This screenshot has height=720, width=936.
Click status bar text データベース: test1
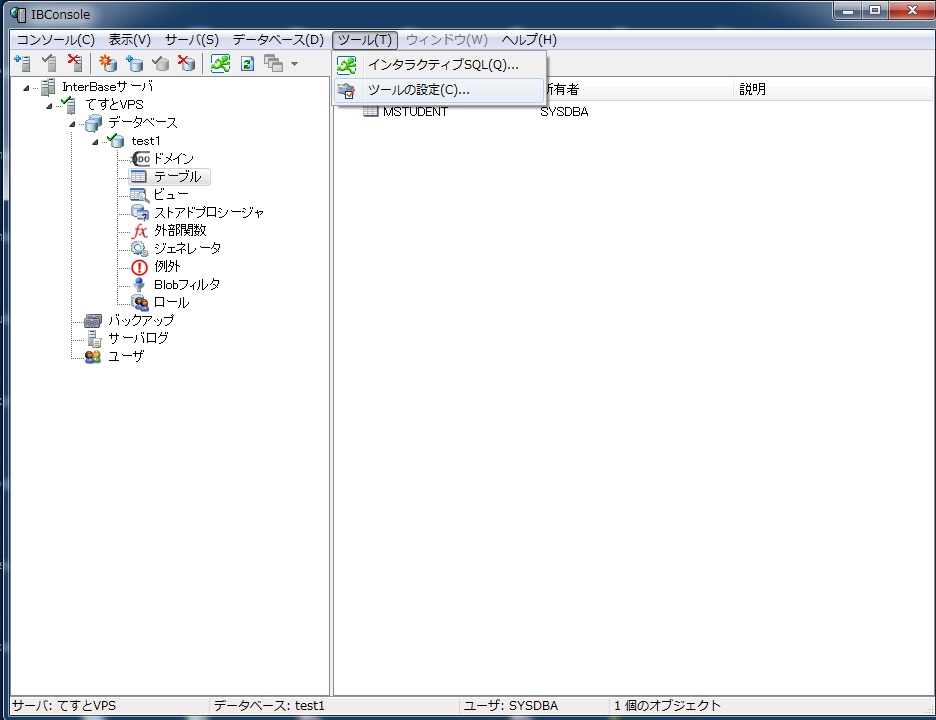[269, 706]
